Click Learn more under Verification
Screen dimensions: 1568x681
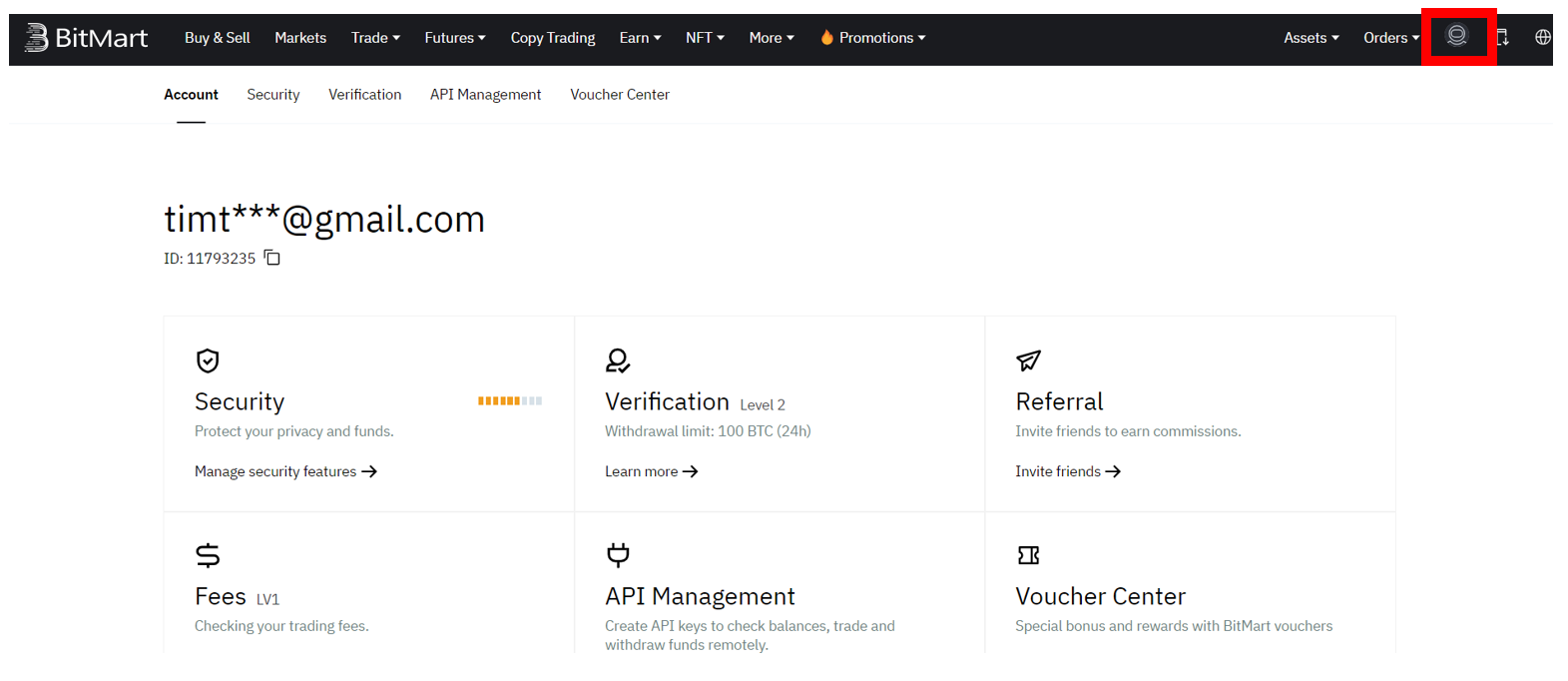click(651, 471)
